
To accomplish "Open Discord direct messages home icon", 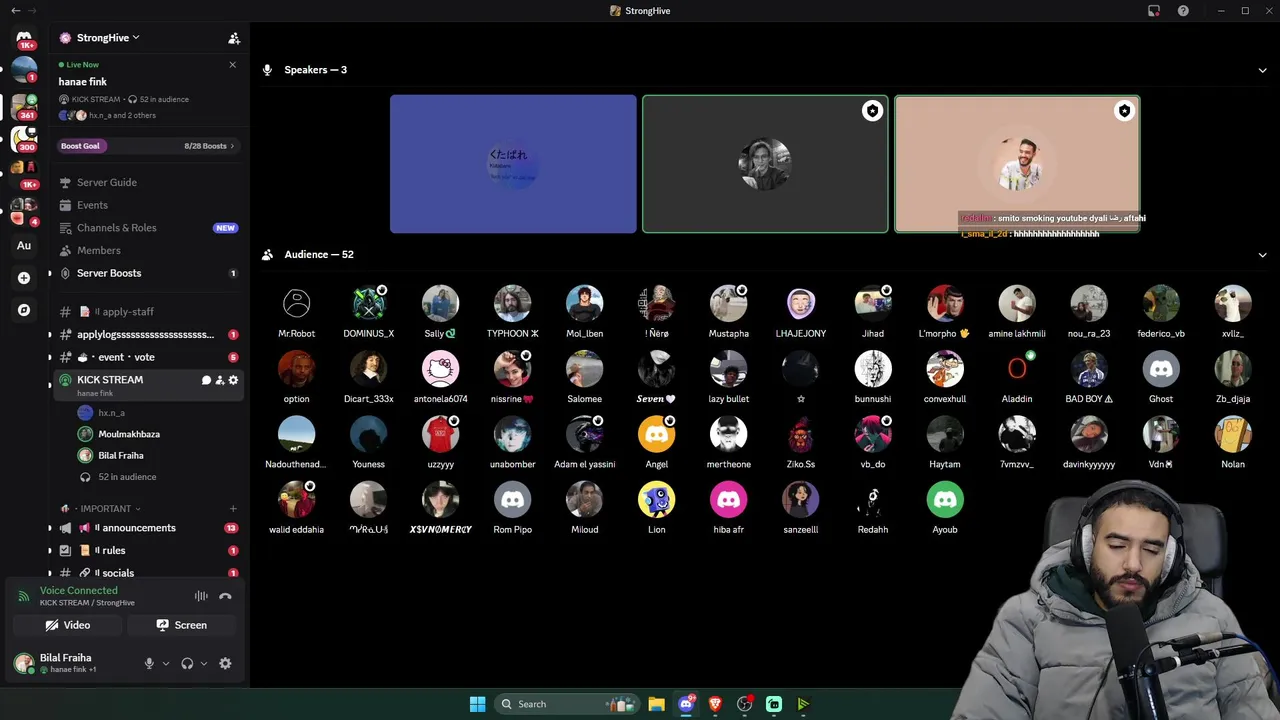I will click(x=24, y=38).
